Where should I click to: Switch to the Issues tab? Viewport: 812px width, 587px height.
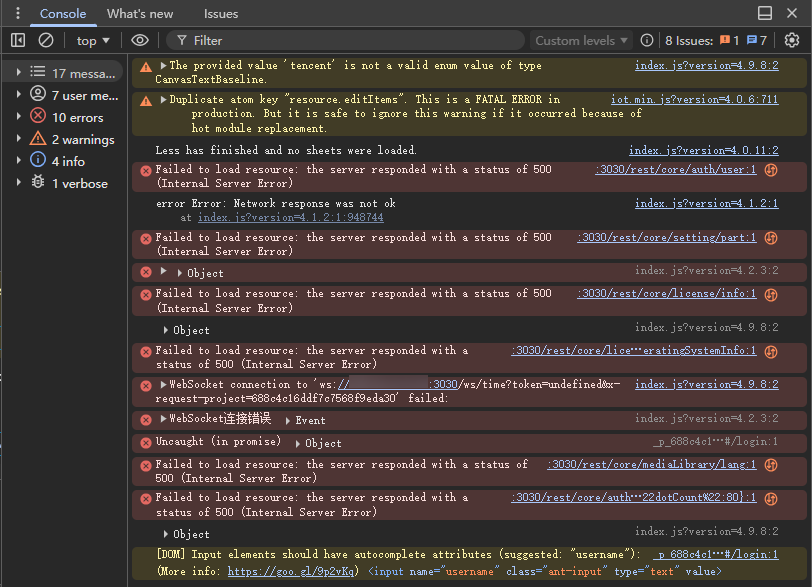tap(221, 14)
